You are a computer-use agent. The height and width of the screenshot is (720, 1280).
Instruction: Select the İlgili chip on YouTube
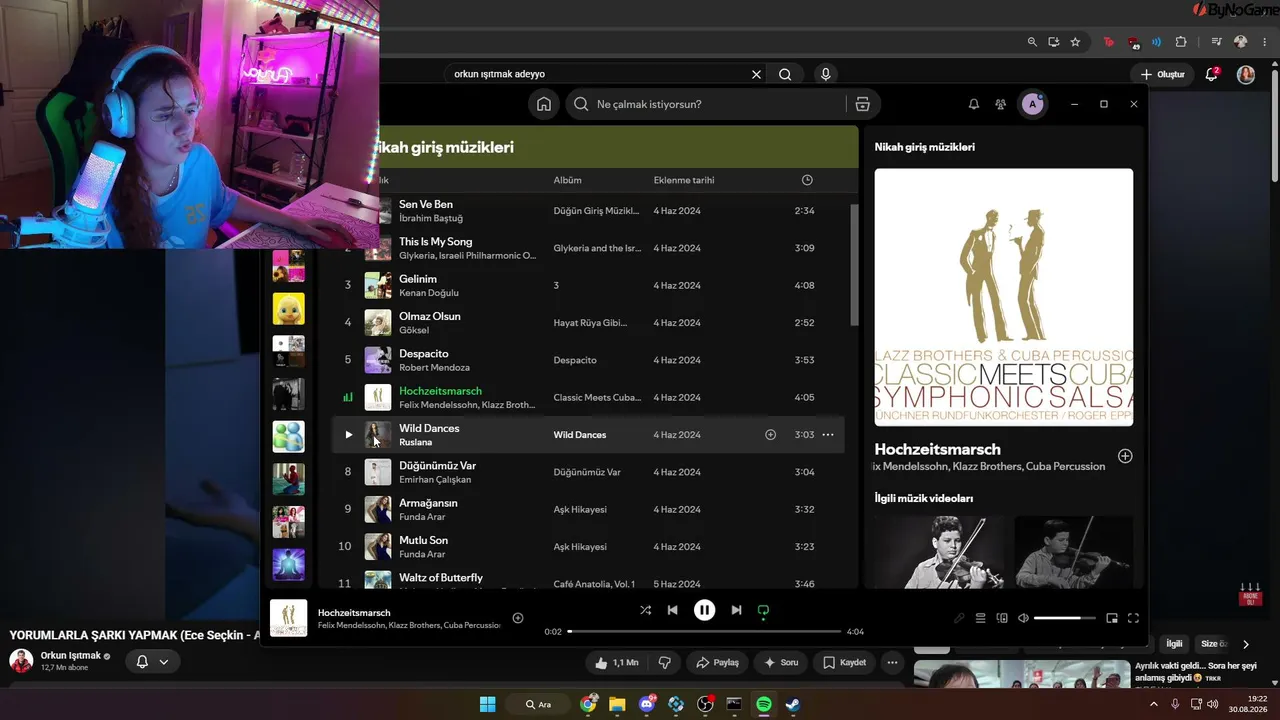click(x=1174, y=644)
